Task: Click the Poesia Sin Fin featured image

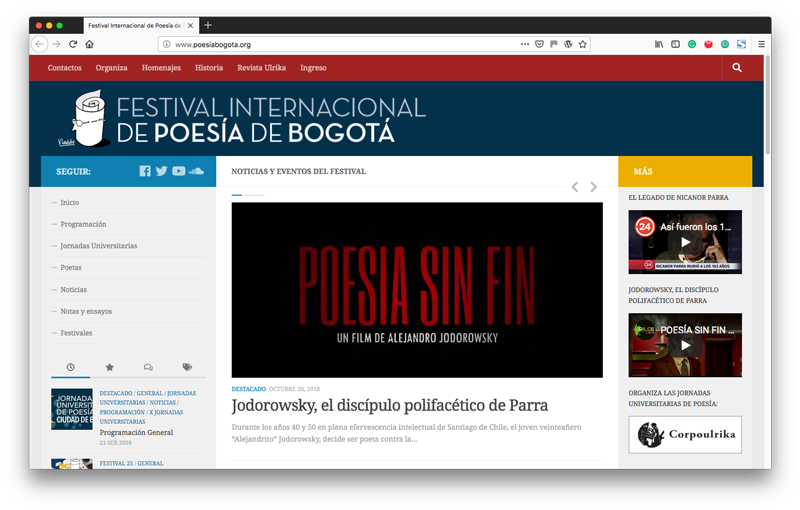Action: tap(417, 290)
